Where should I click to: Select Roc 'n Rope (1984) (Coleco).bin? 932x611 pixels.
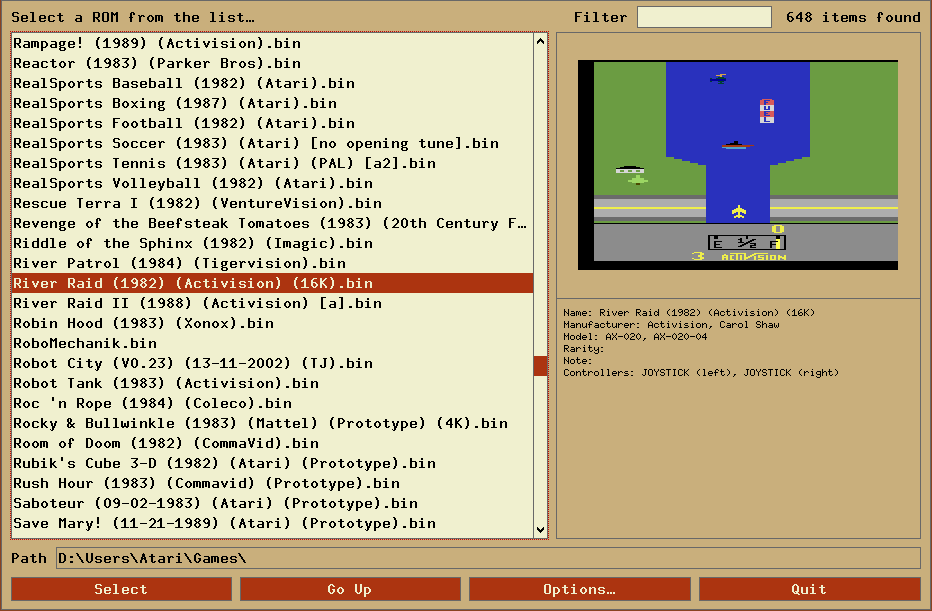[272, 404]
